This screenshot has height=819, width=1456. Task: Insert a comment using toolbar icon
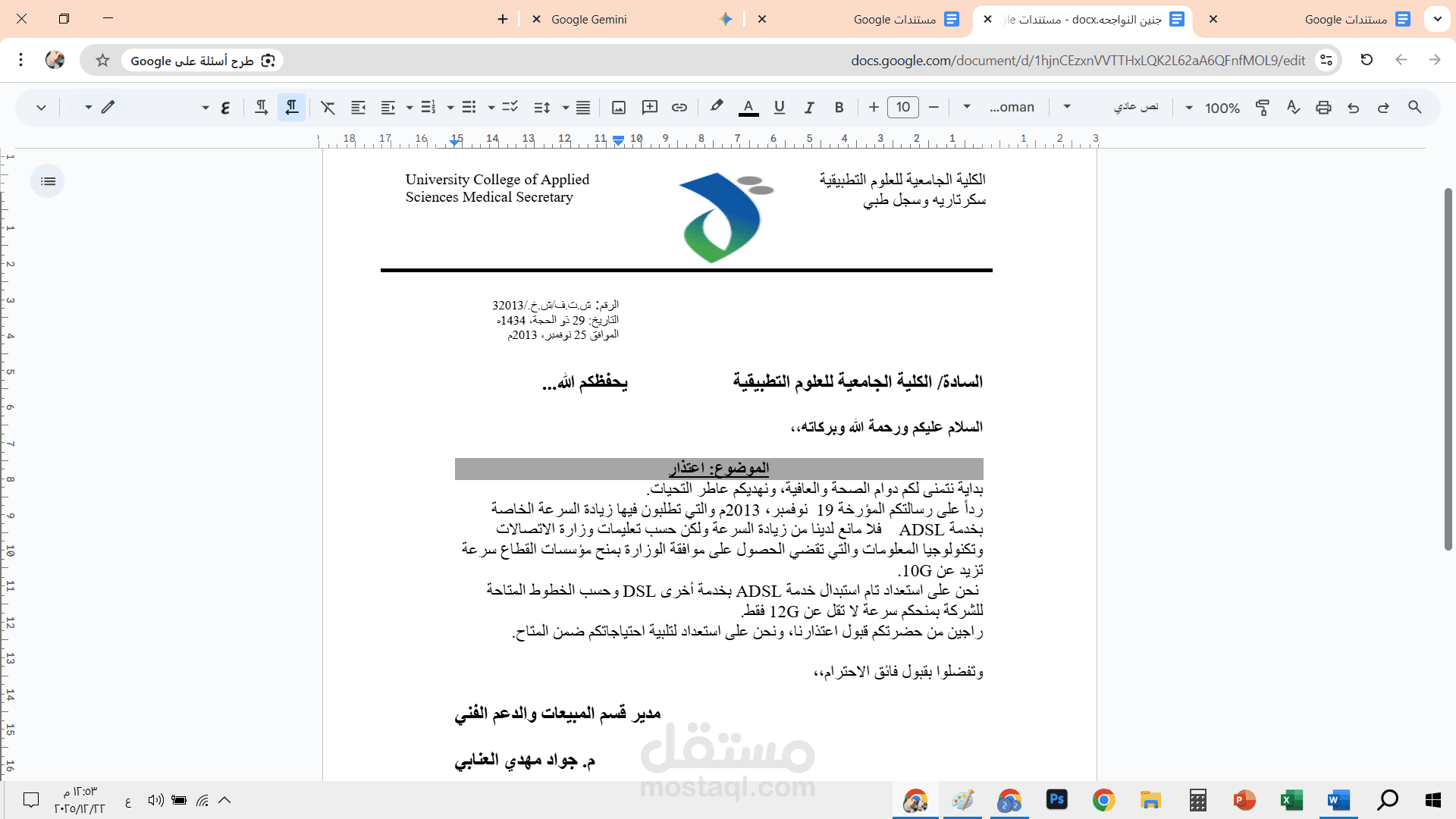click(x=648, y=107)
